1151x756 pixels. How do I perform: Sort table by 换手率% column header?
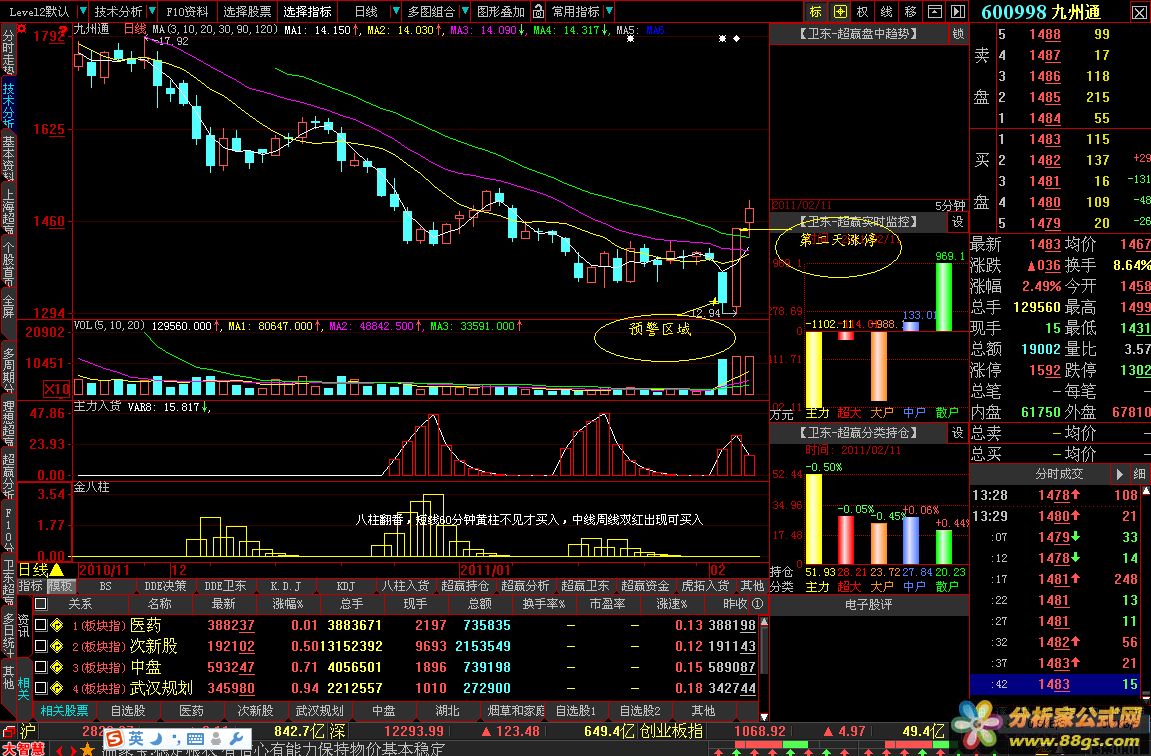coord(544,603)
